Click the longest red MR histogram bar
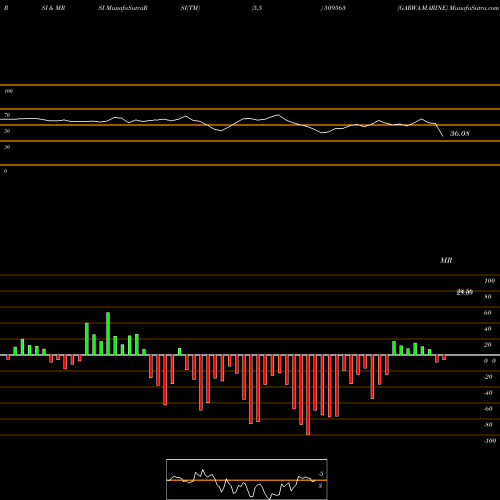500x500 pixels. click(308, 395)
